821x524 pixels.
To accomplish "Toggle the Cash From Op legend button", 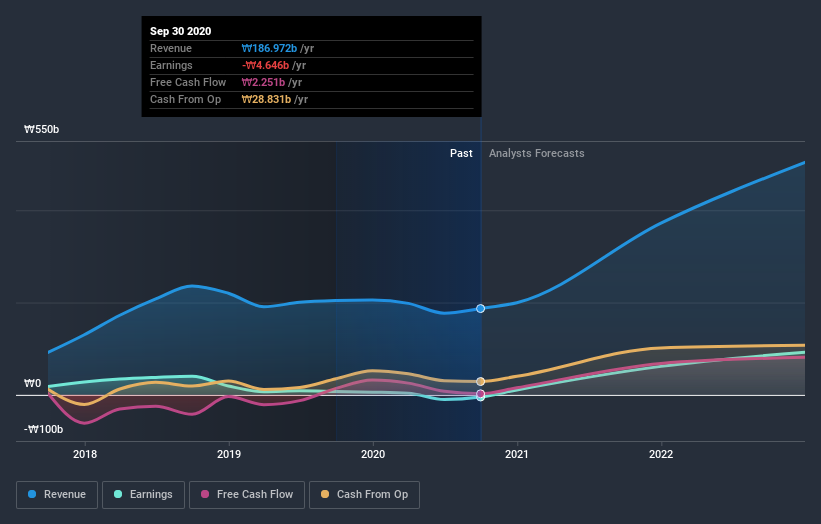I will click(364, 495).
